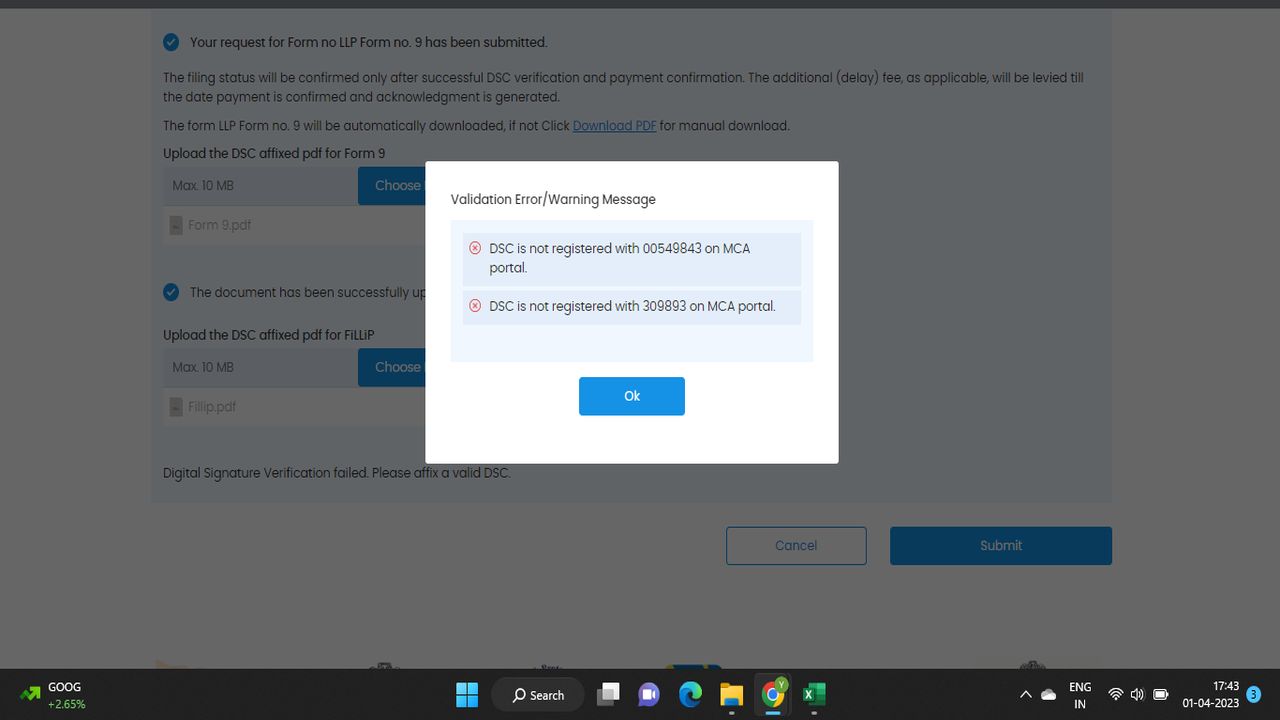Open the ENG IN language switcher
The width and height of the screenshot is (1280, 720).
(1080, 695)
